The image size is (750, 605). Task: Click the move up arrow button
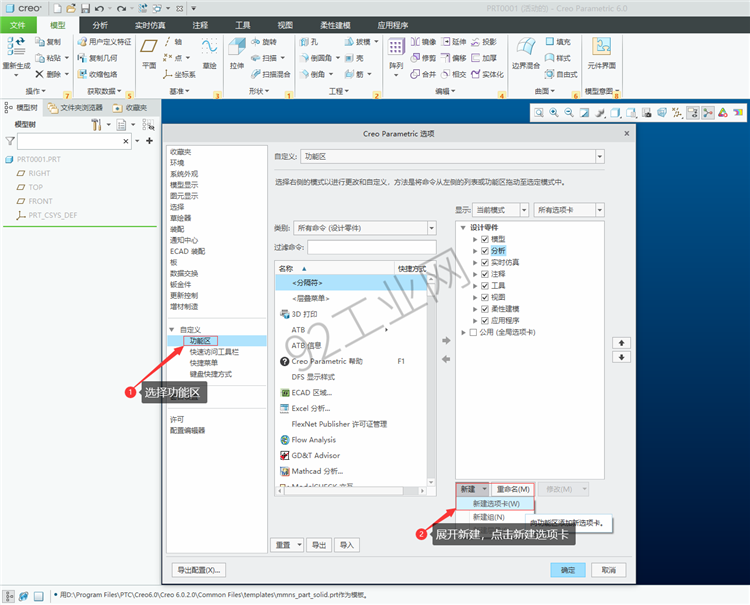621,343
